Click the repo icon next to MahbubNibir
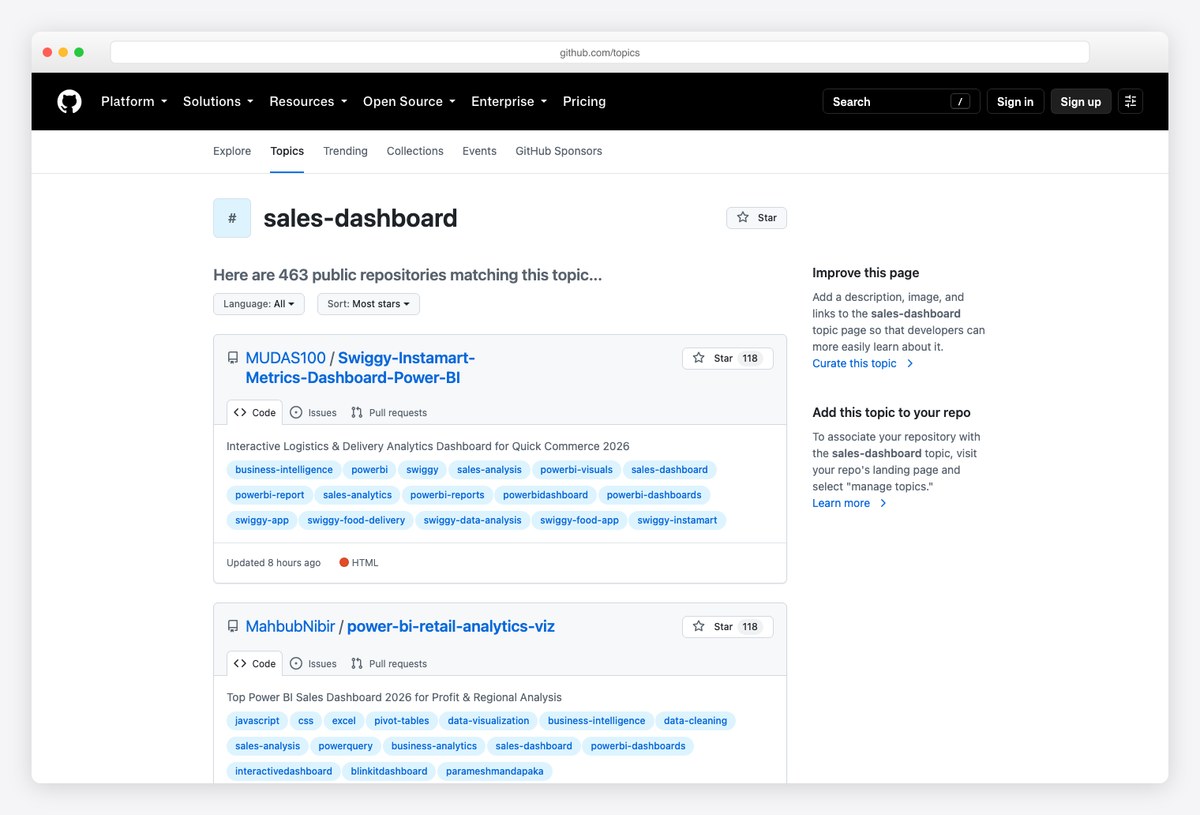Image resolution: width=1200 pixels, height=815 pixels. (x=233, y=627)
